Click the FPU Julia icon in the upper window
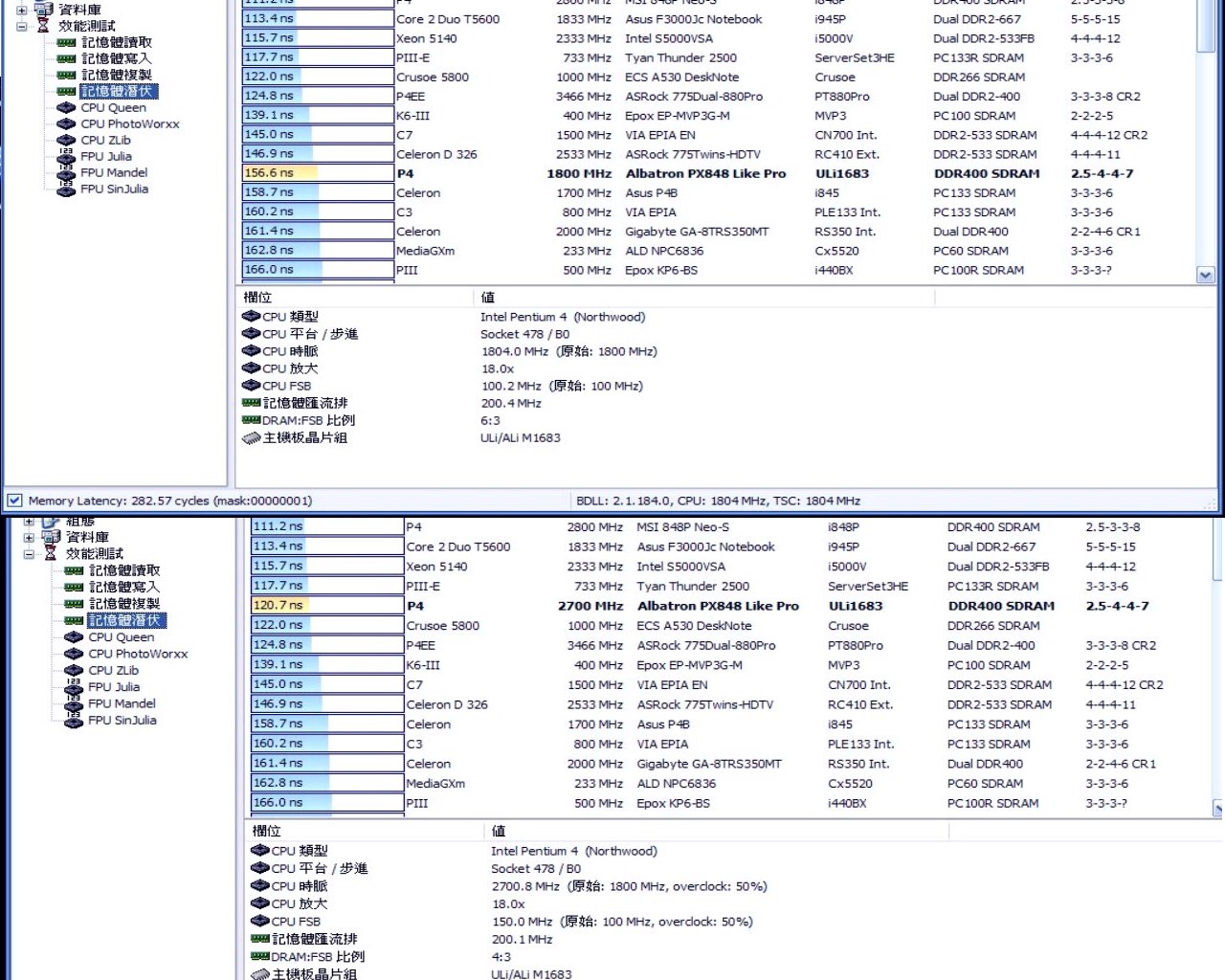Image resolution: width=1225 pixels, height=980 pixels. [66, 156]
